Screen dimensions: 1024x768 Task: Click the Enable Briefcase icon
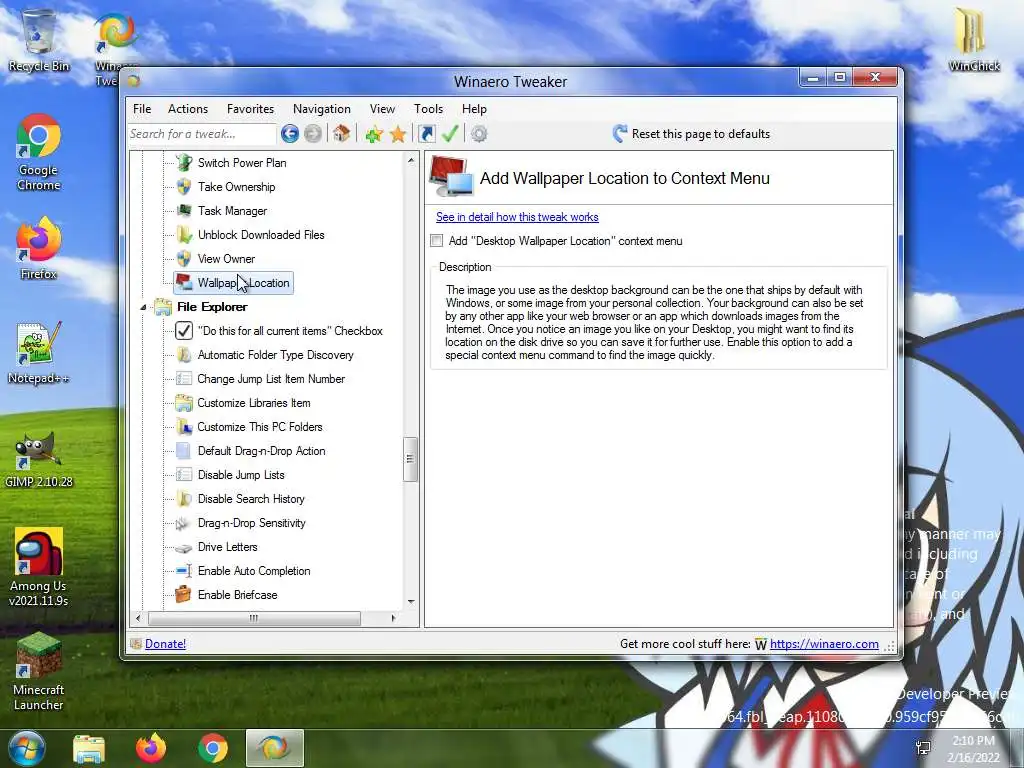pos(184,594)
